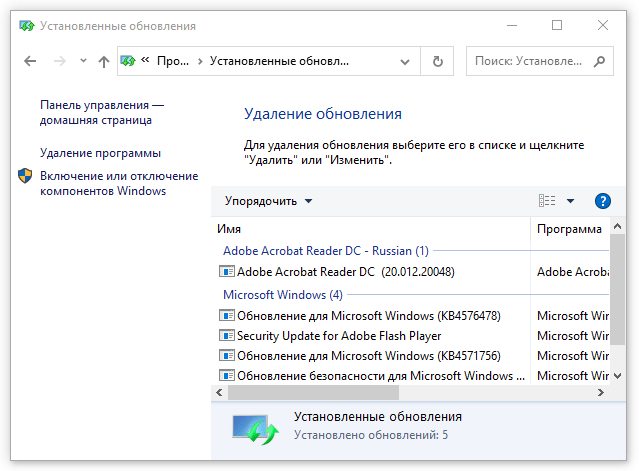
Task: Expand the hidden breadcrumb chevrons
Action: click(x=145, y=60)
